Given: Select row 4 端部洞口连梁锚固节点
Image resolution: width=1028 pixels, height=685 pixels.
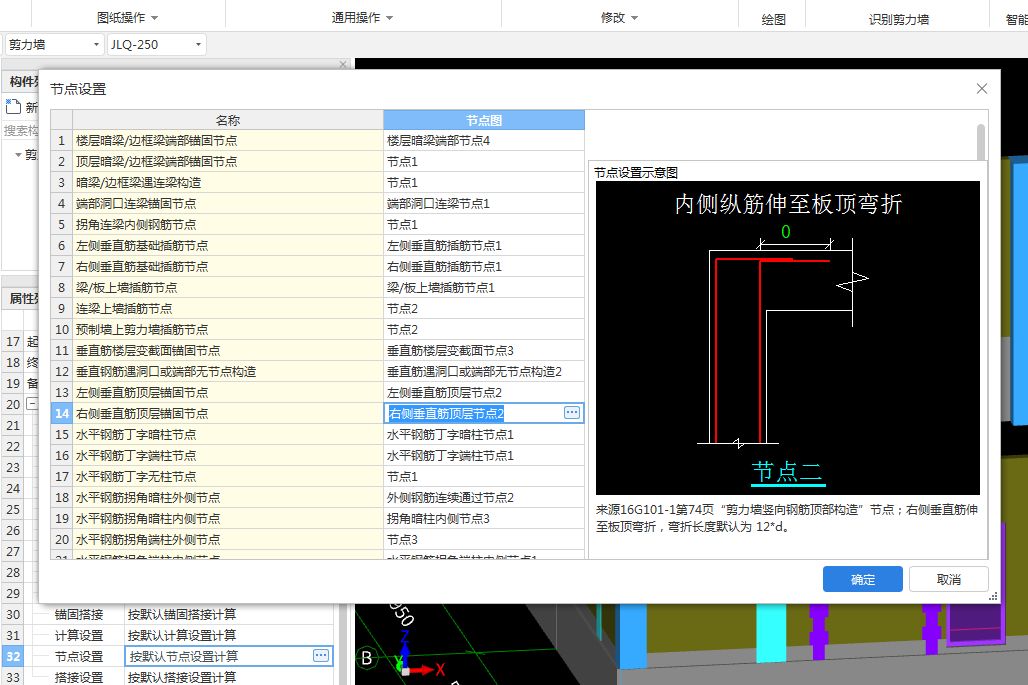Looking at the screenshot, I should pyautogui.click(x=227, y=203).
